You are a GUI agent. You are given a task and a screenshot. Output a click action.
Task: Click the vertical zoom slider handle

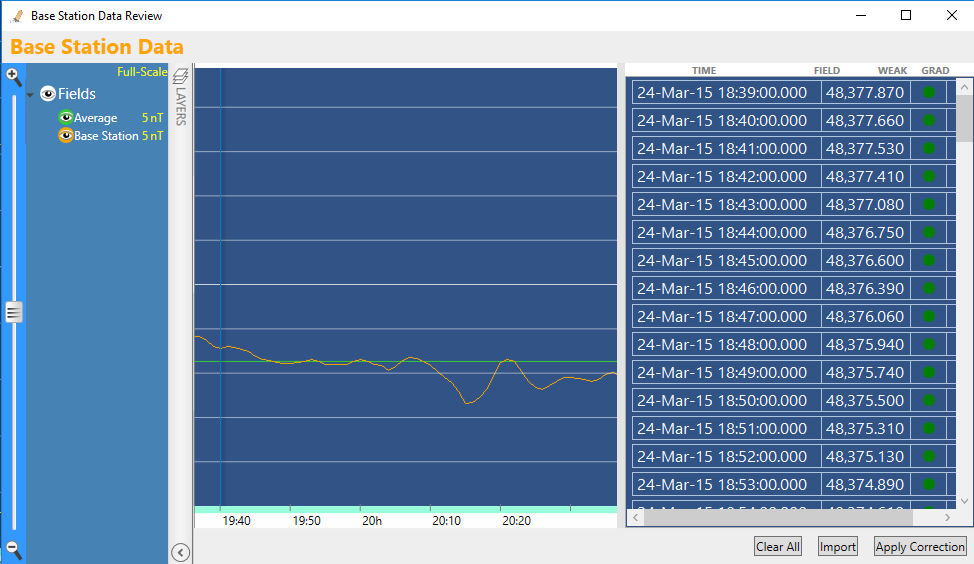(13, 312)
